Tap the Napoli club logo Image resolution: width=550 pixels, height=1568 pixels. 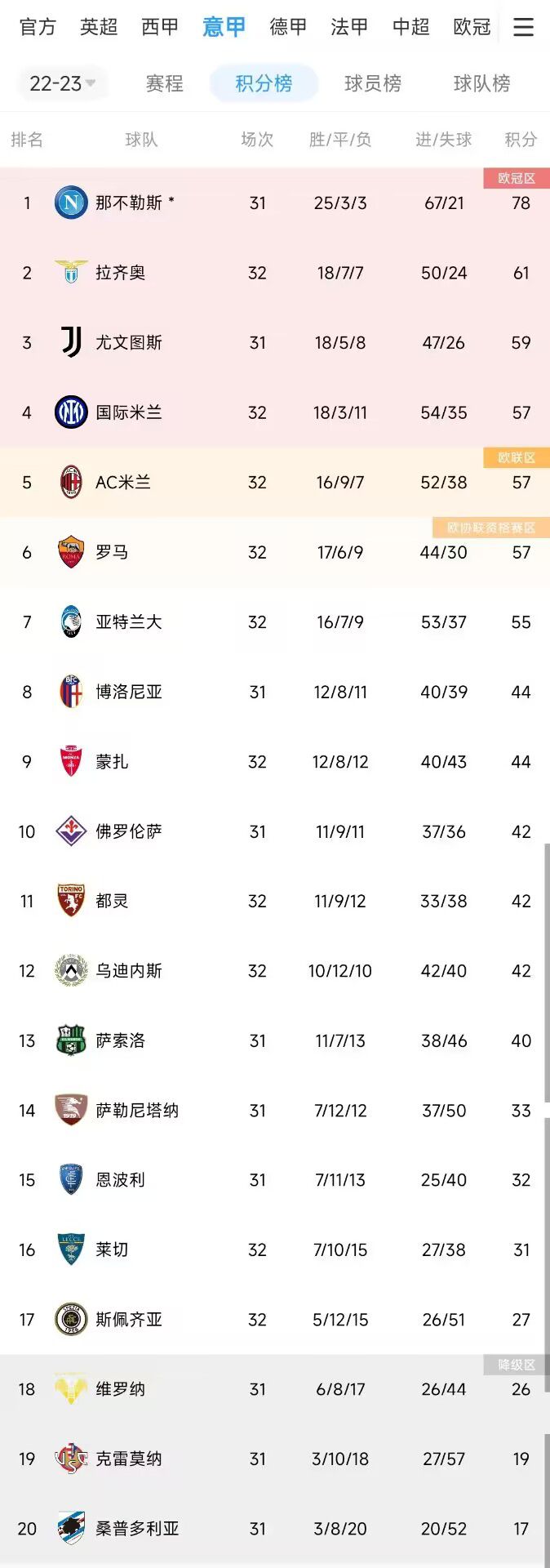(x=71, y=203)
